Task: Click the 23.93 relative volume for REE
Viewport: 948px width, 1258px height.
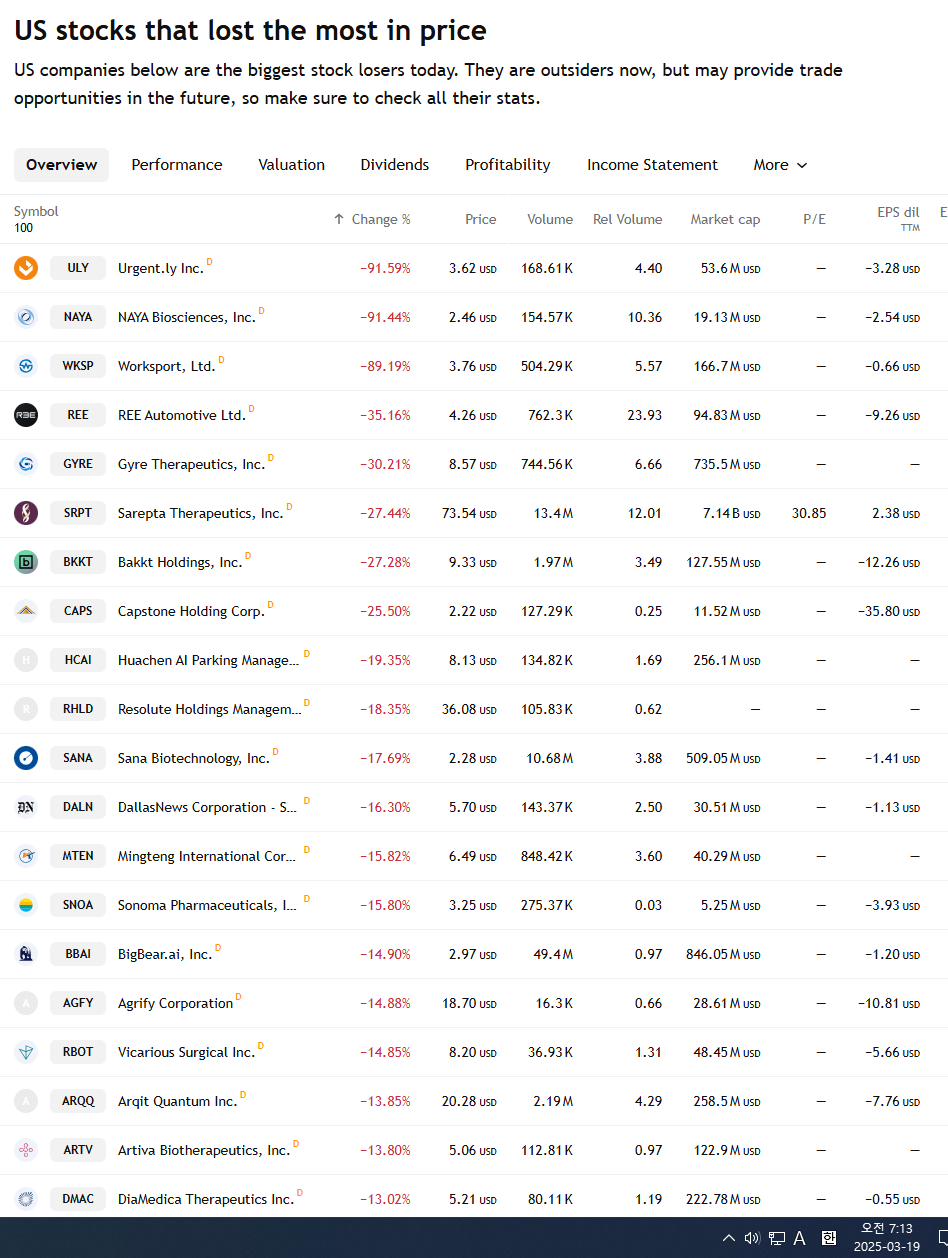Action: point(644,415)
